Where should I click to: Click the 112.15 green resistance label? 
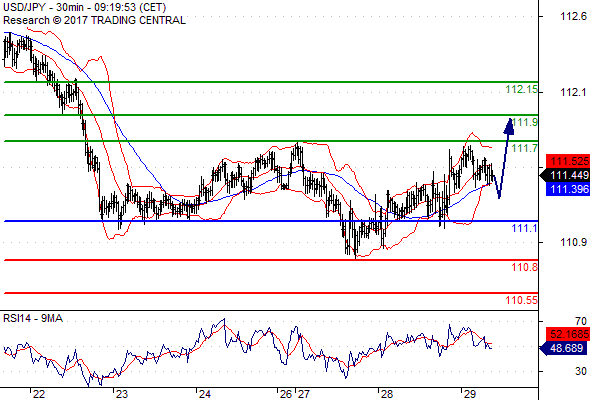point(522,89)
